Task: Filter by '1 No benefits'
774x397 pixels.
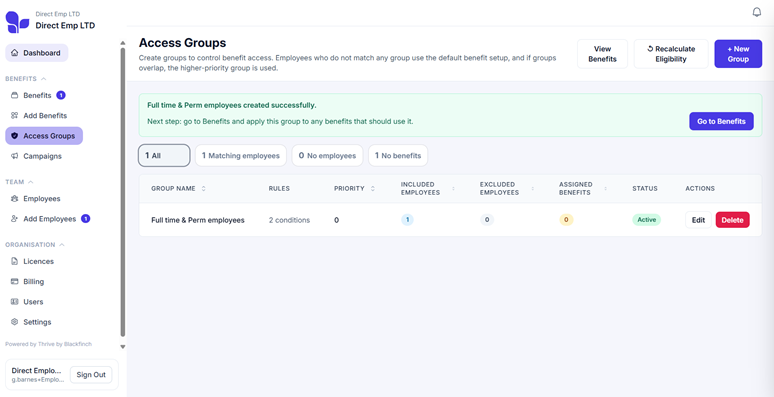Action: 398,156
